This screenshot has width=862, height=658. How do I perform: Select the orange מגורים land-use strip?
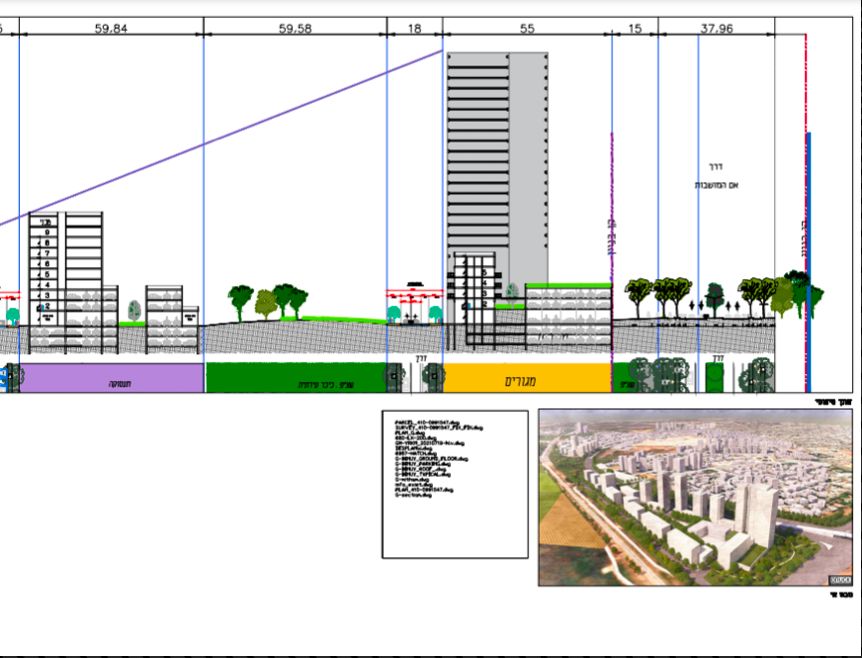coord(527,378)
